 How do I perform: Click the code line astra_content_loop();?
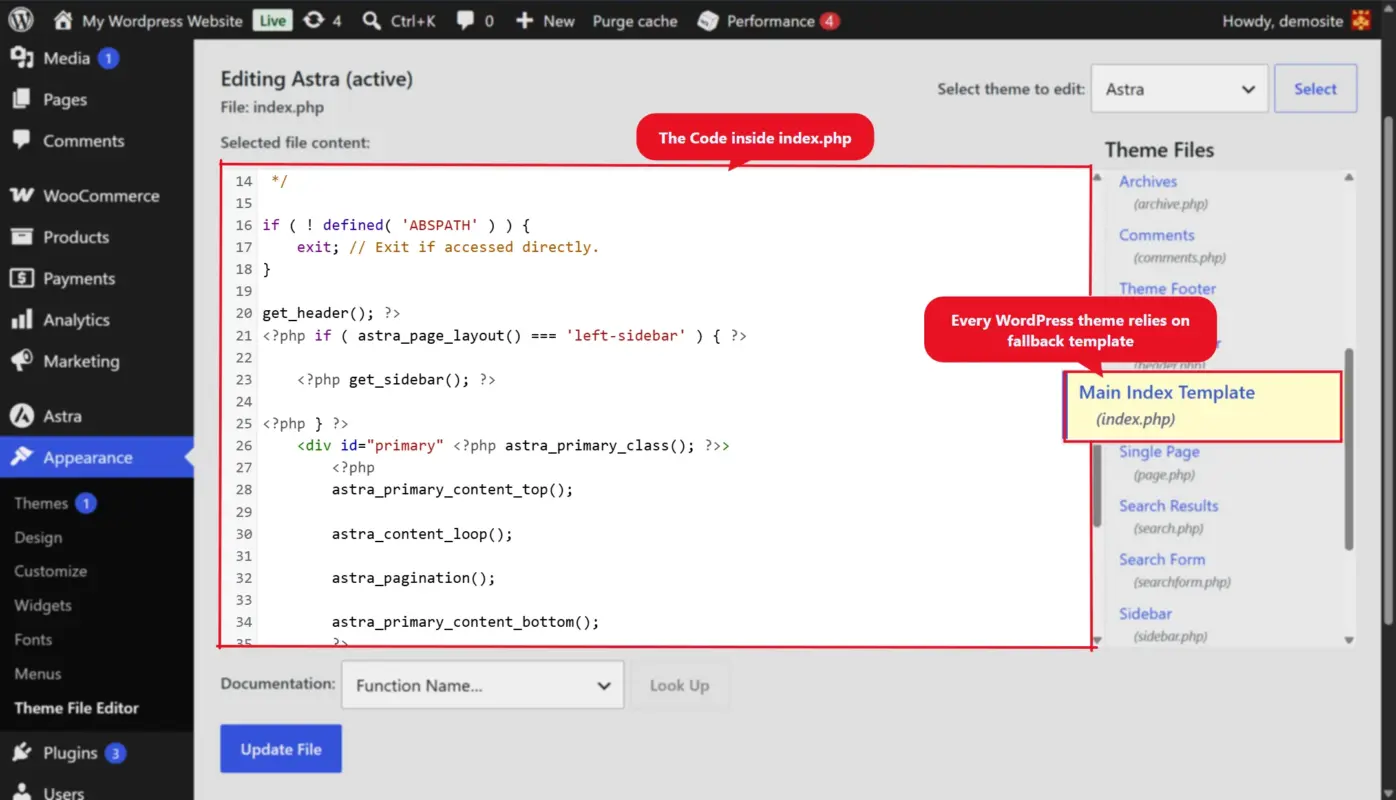[x=422, y=533]
